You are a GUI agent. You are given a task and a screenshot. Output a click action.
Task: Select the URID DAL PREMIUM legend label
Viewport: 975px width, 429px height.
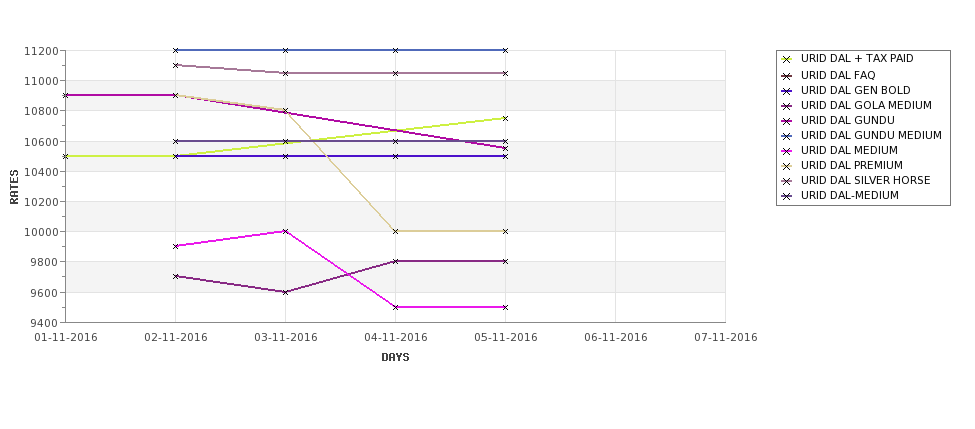852,165
